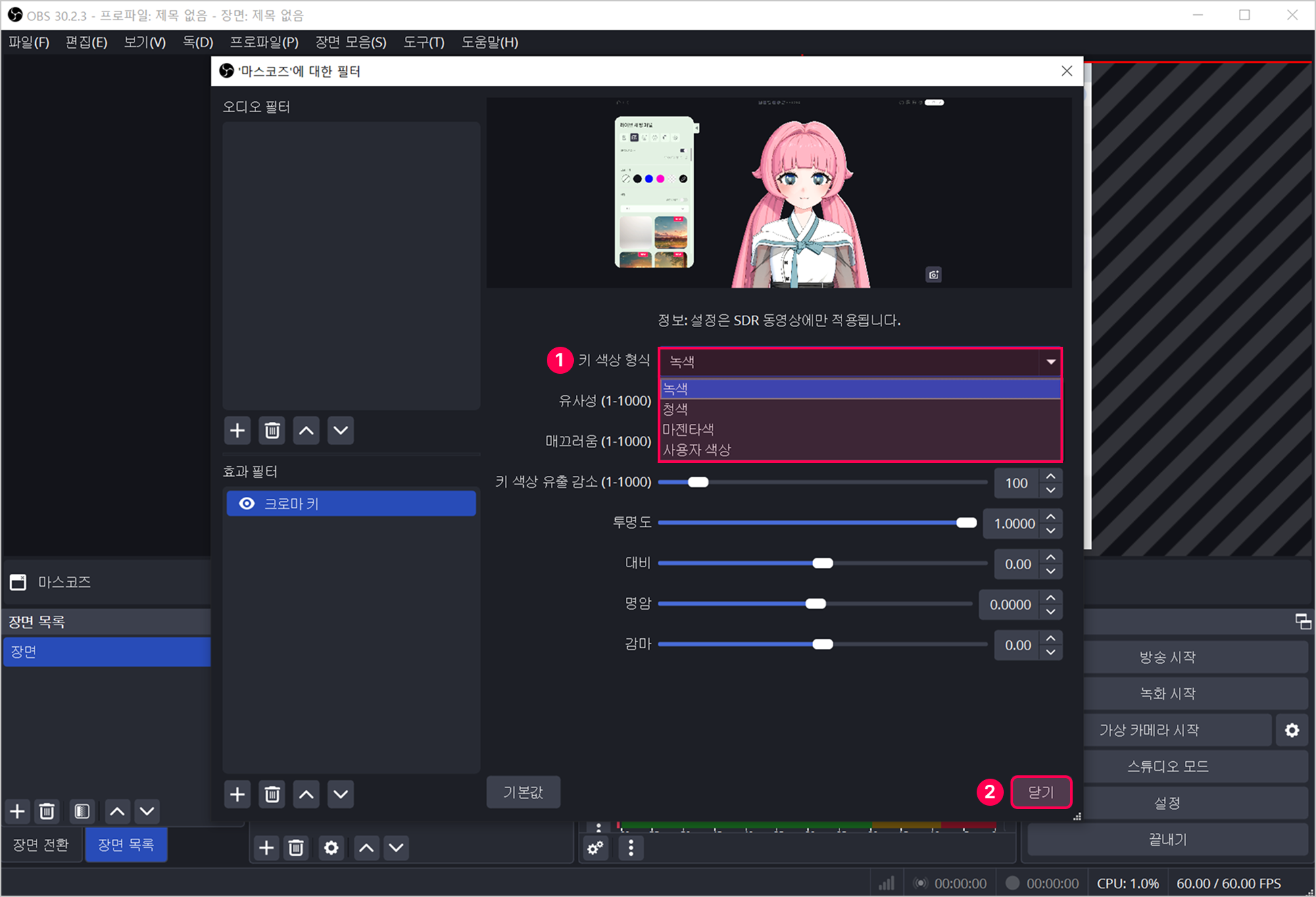Image resolution: width=1316 pixels, height=897 pixels.
Task: Open the 도구(T) menu
Action: coord(424,43)
